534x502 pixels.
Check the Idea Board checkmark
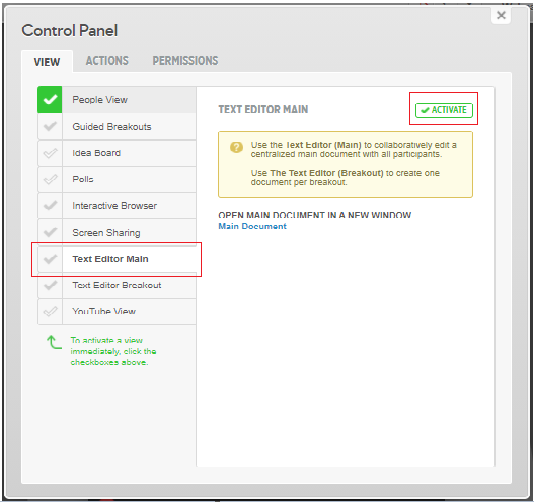[50, 153]
